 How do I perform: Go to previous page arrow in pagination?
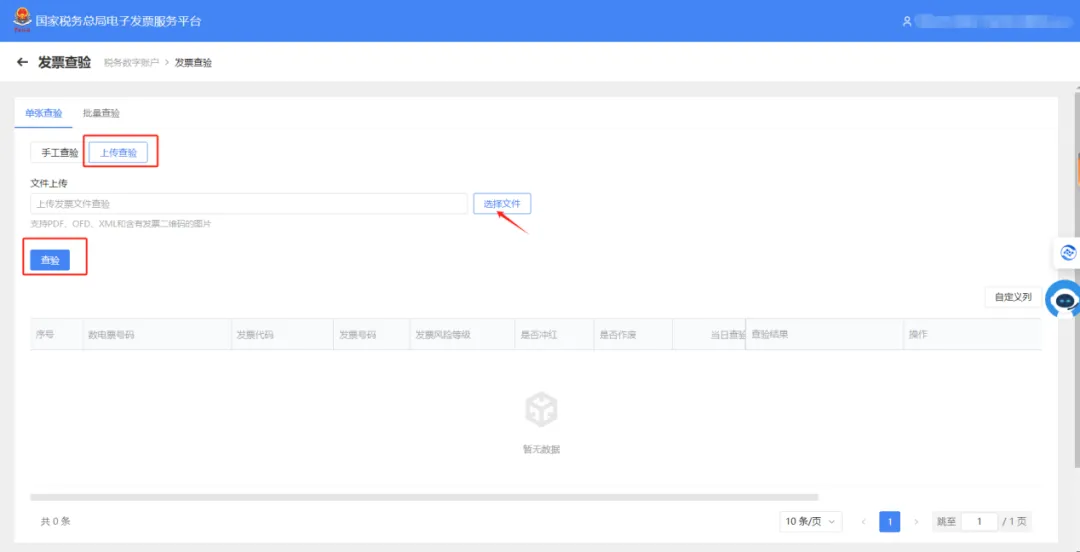(864, 522)
